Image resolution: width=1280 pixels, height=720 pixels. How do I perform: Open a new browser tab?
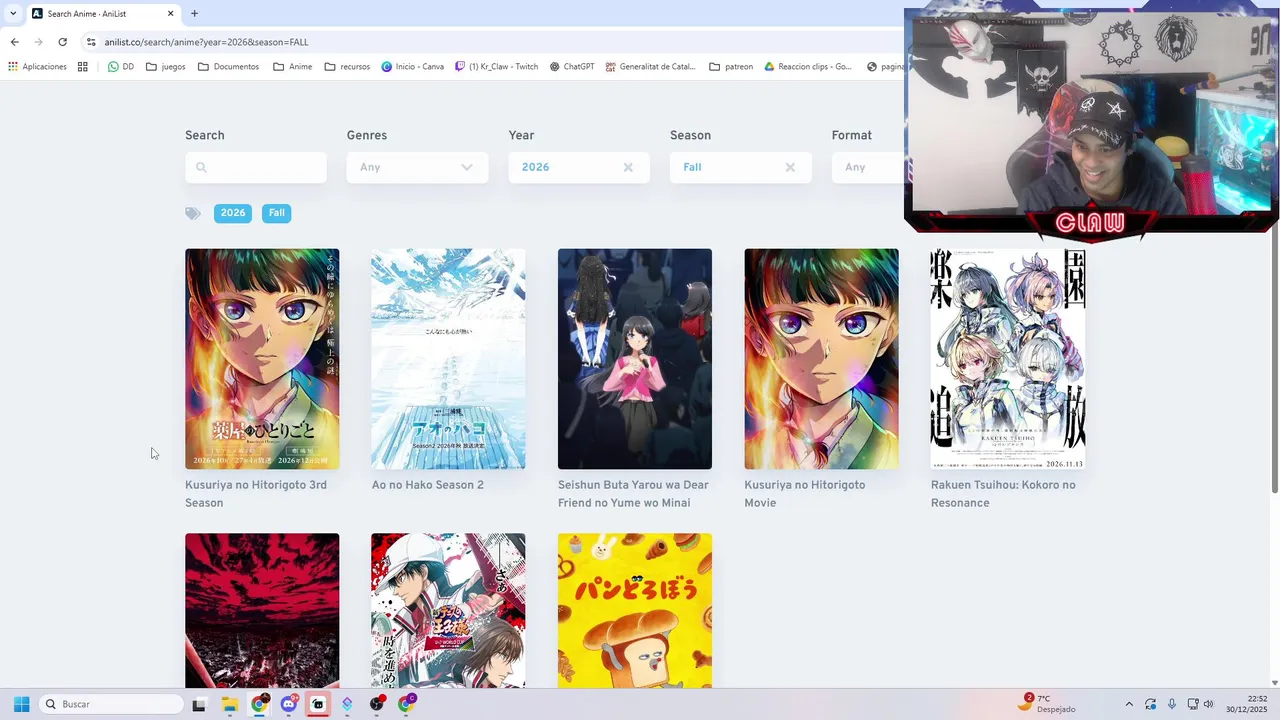coord(194,13)
